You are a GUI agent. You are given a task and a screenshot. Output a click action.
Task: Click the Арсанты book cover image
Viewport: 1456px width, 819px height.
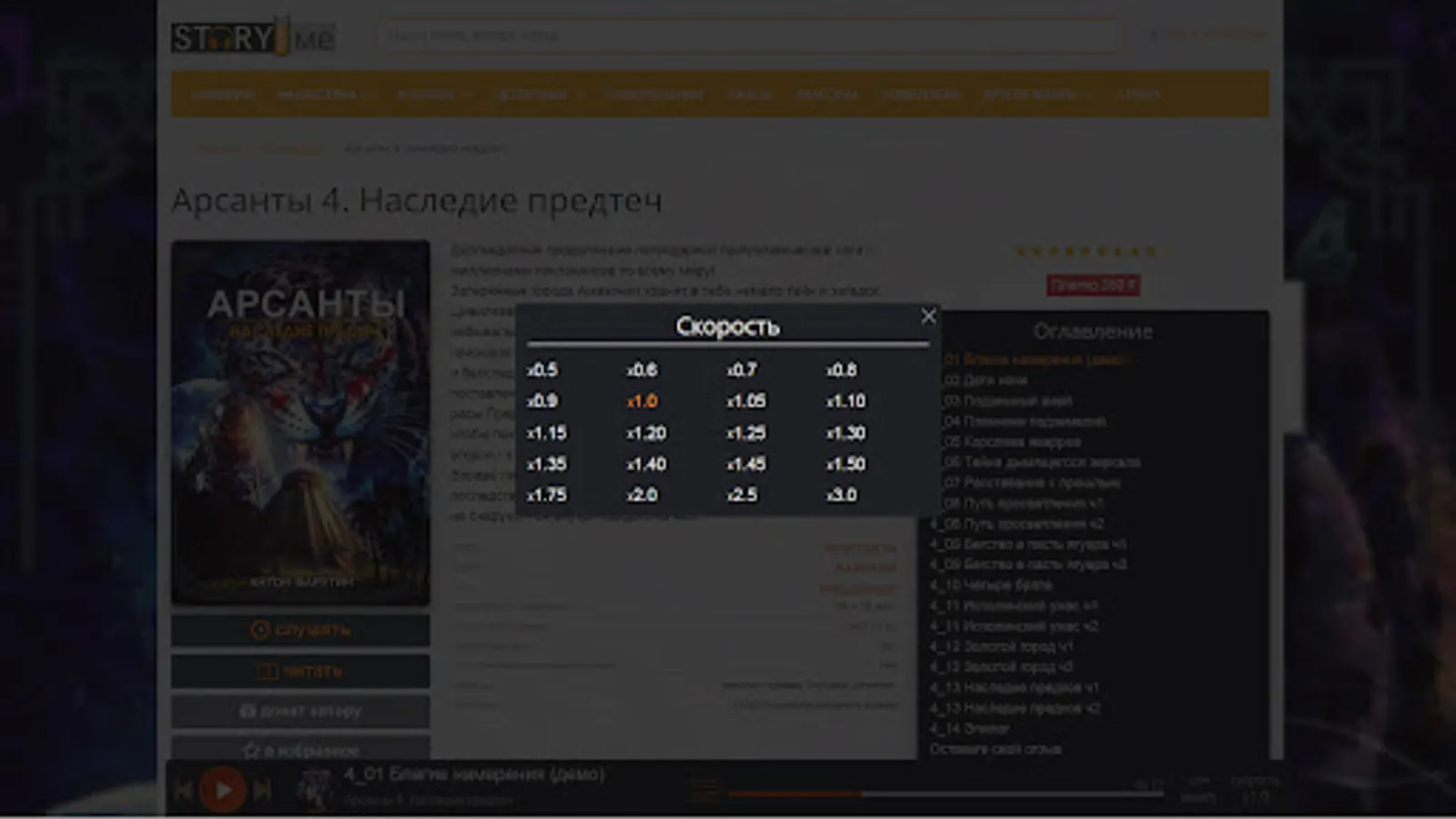point(300,422)
